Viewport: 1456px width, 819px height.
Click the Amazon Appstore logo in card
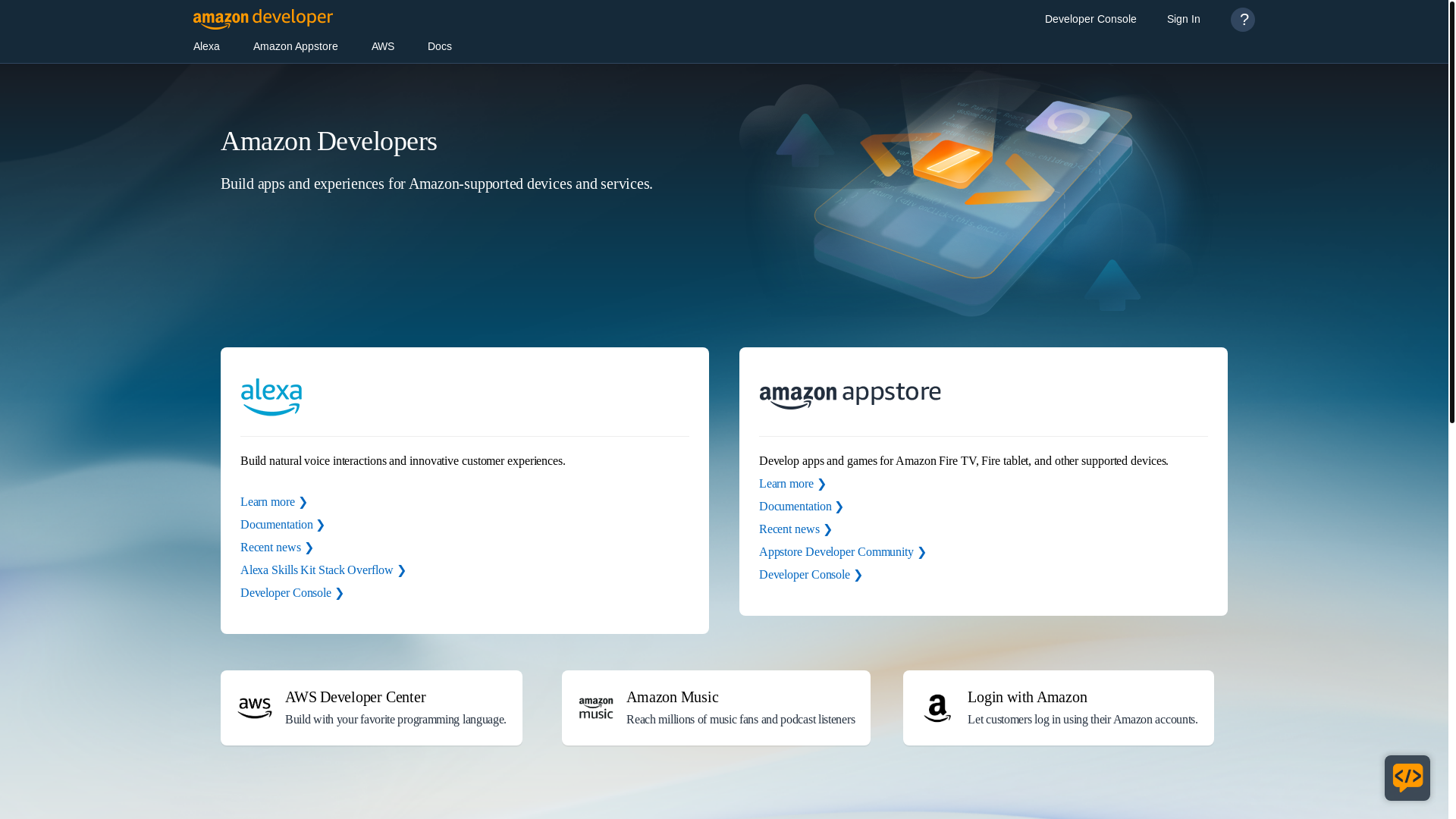(850, 395)
